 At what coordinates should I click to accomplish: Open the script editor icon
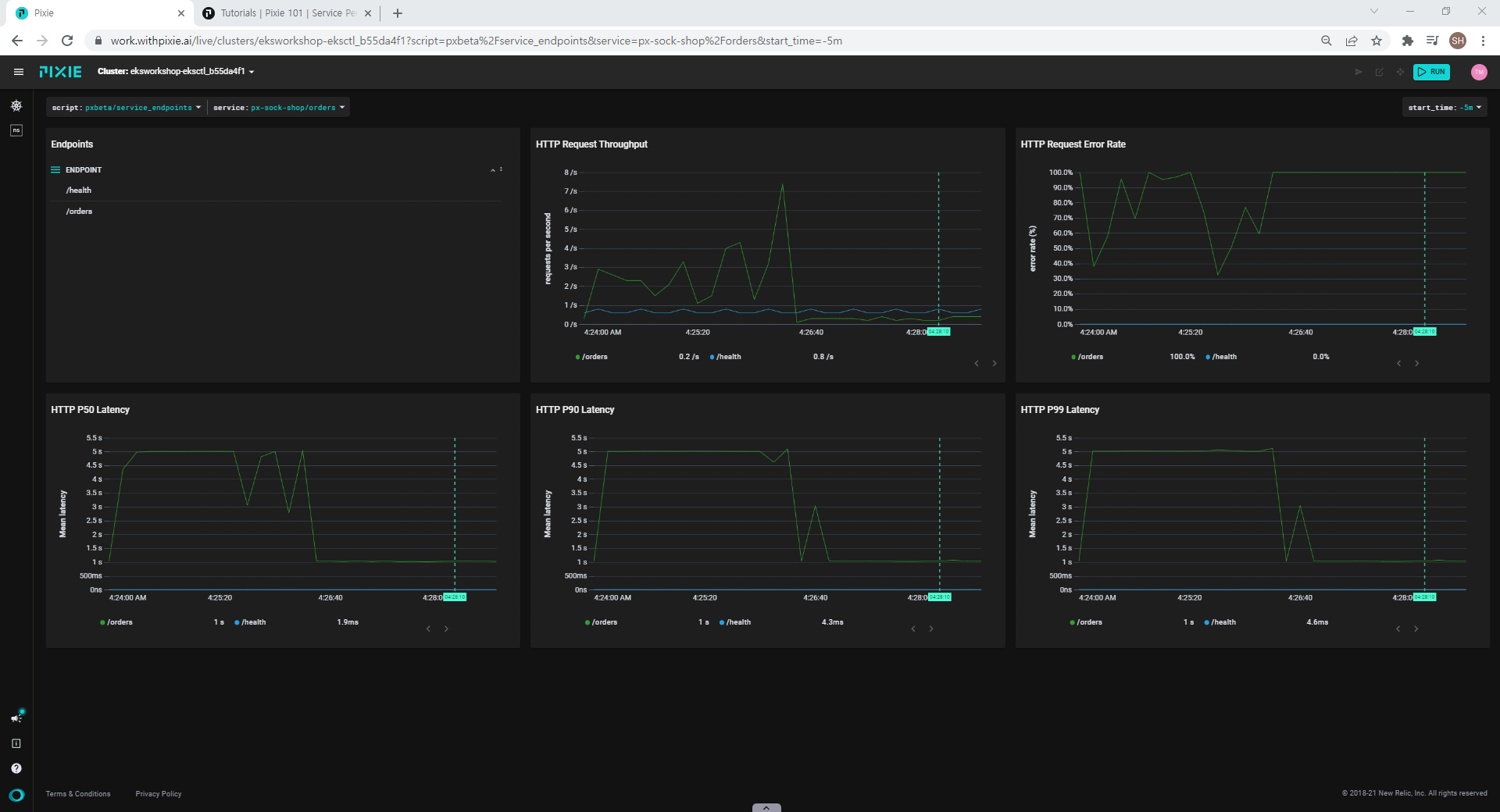(x=1380, y=72)
